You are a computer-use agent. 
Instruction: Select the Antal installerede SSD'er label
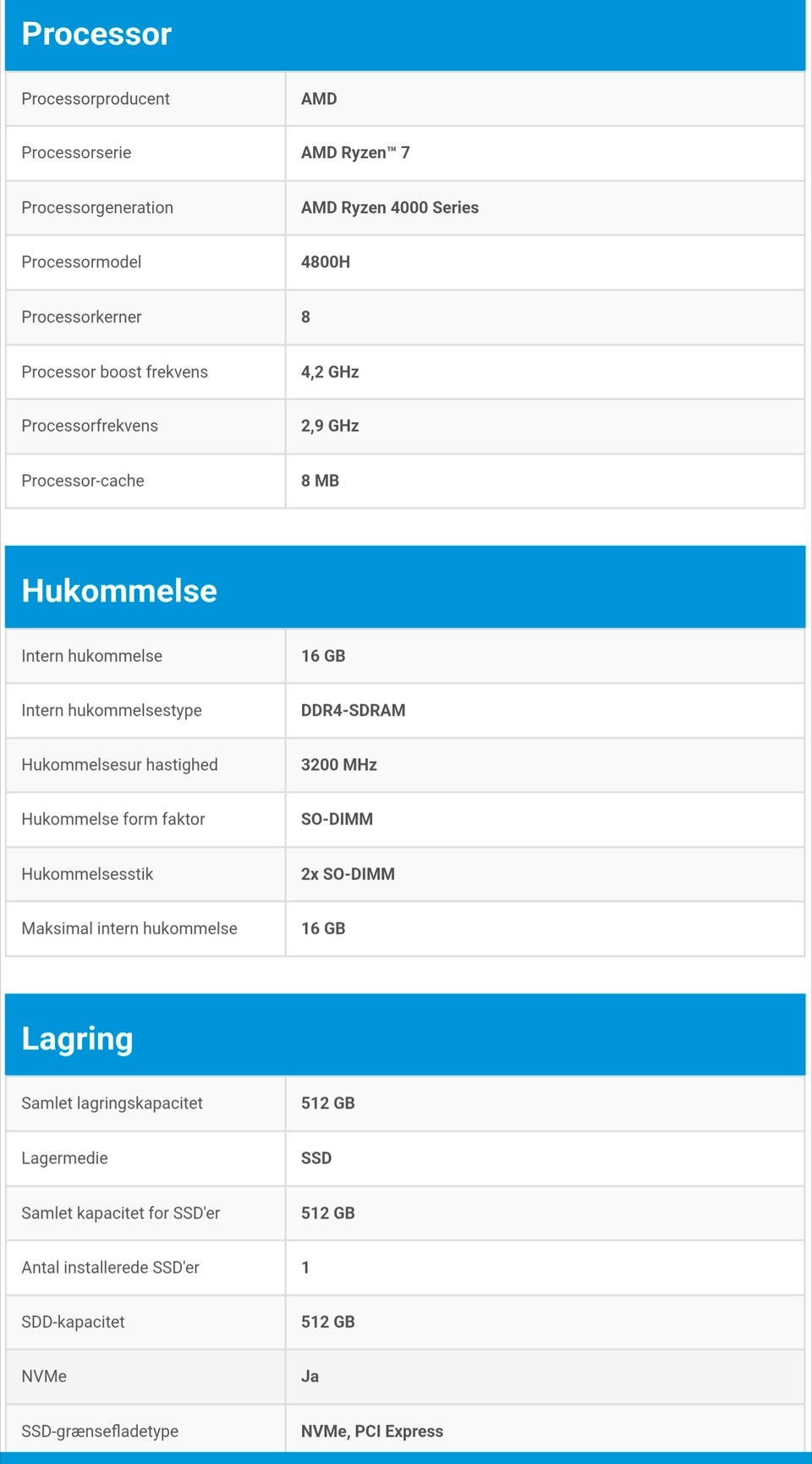tap(111, 1268)
